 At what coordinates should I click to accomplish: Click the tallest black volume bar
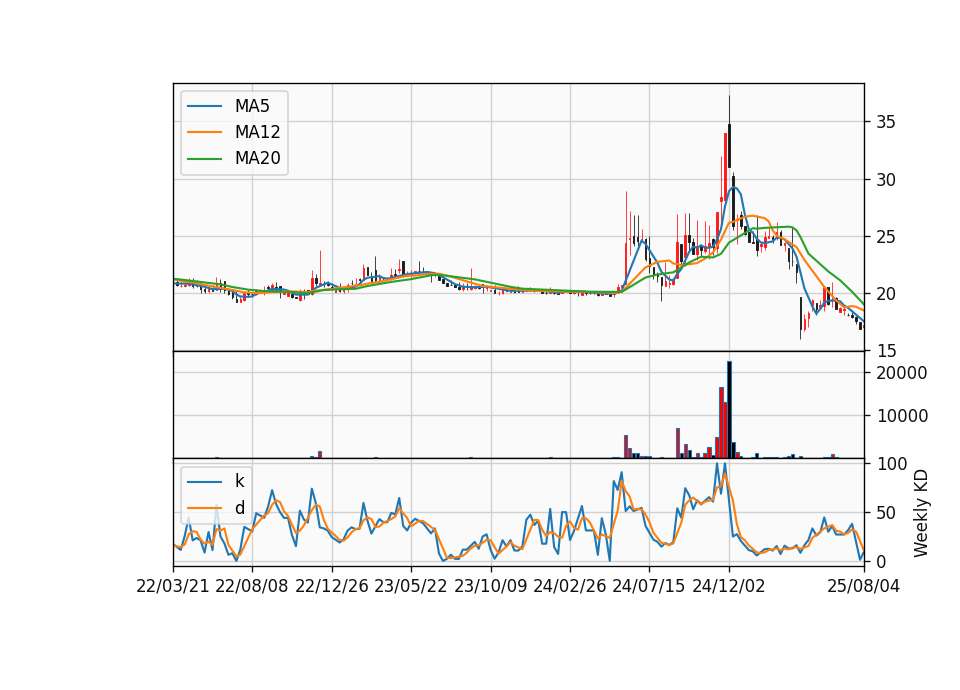click(x=729, y=410)
